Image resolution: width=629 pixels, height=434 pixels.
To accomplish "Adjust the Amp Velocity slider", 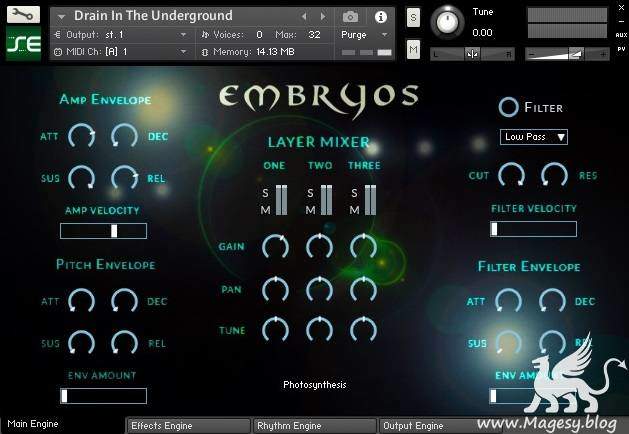I will click(103, 231).
